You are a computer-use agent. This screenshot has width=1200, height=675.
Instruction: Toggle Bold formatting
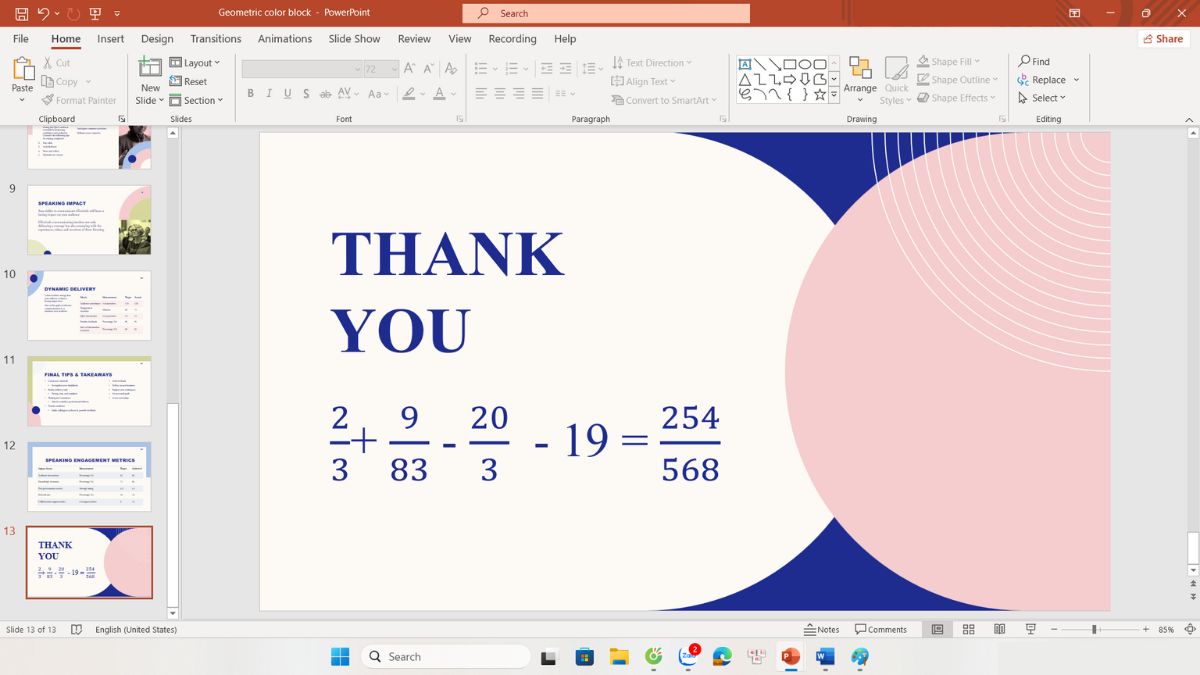(x=251, y=94)
